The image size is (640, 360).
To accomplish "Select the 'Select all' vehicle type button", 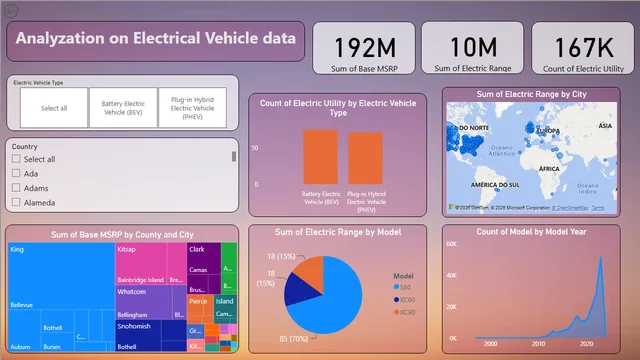I will tap(54, 108).
